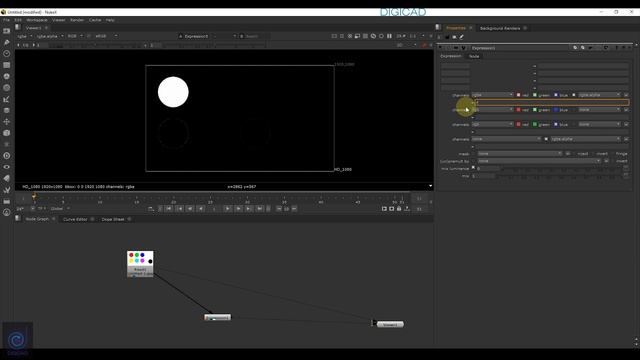Click the Expression1 node panel help icon
Screen dimensions: 640x360
tap(616, 48)
